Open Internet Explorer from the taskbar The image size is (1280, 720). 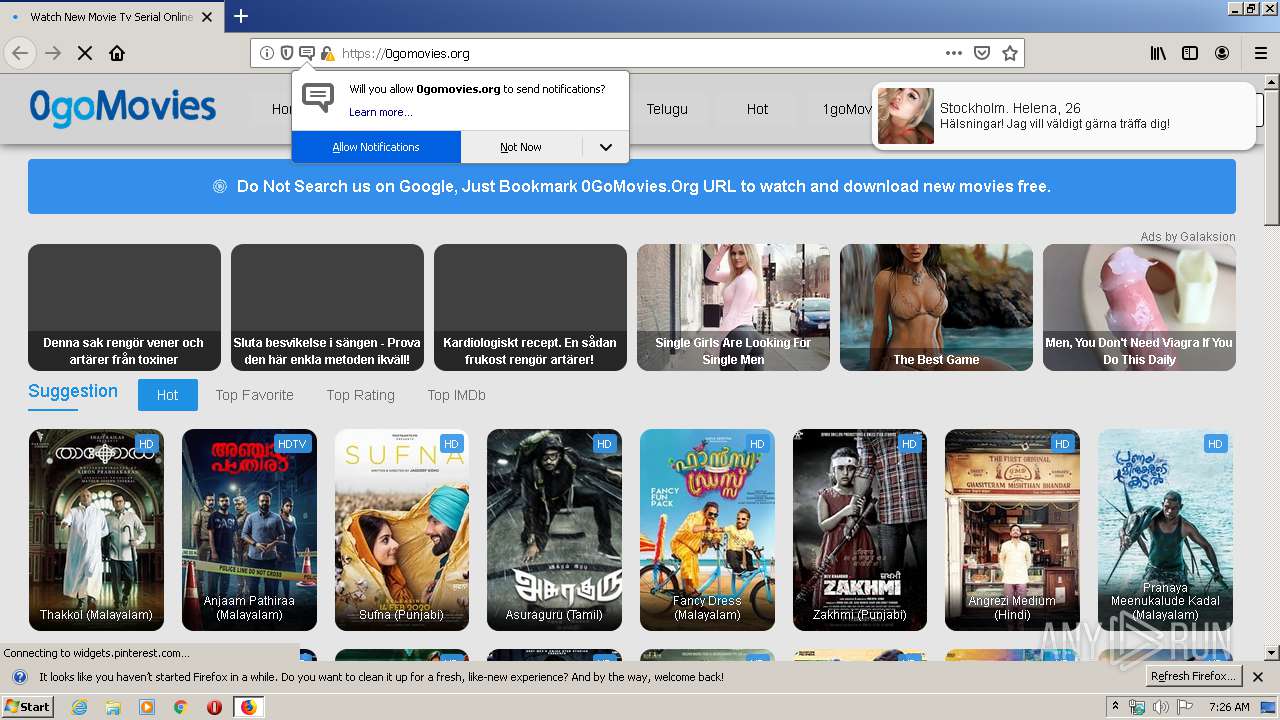pyautogui.click(x=79, y=707)
